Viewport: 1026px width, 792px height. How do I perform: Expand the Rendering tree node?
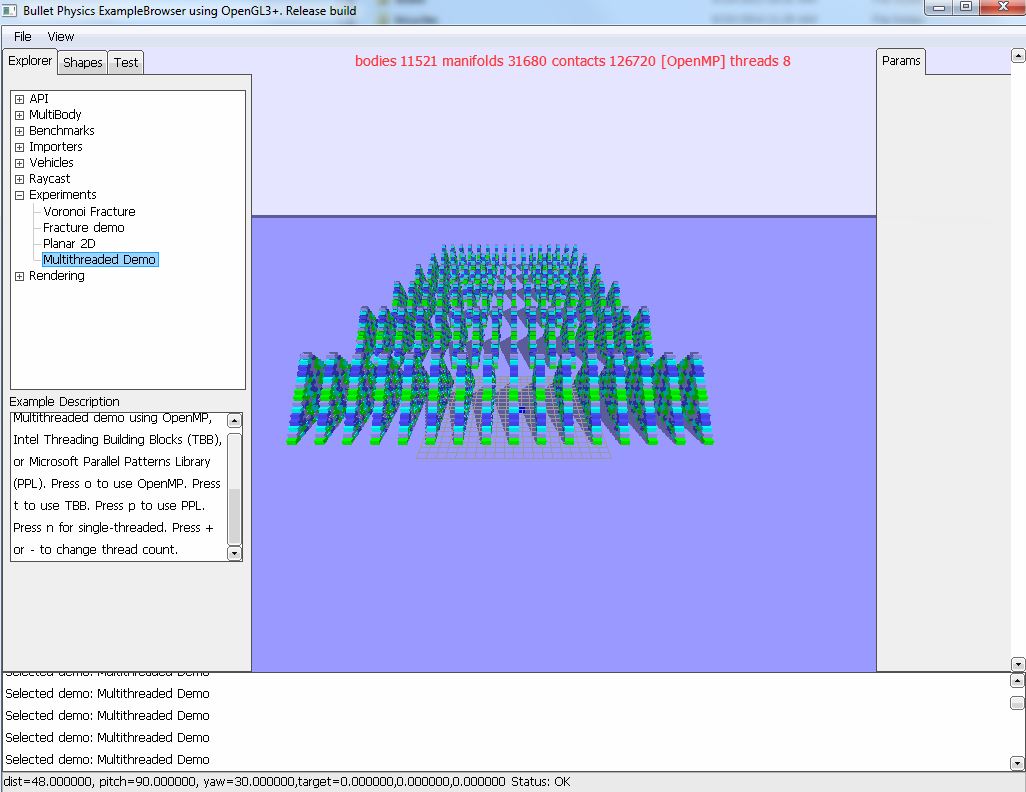[20, 276]
